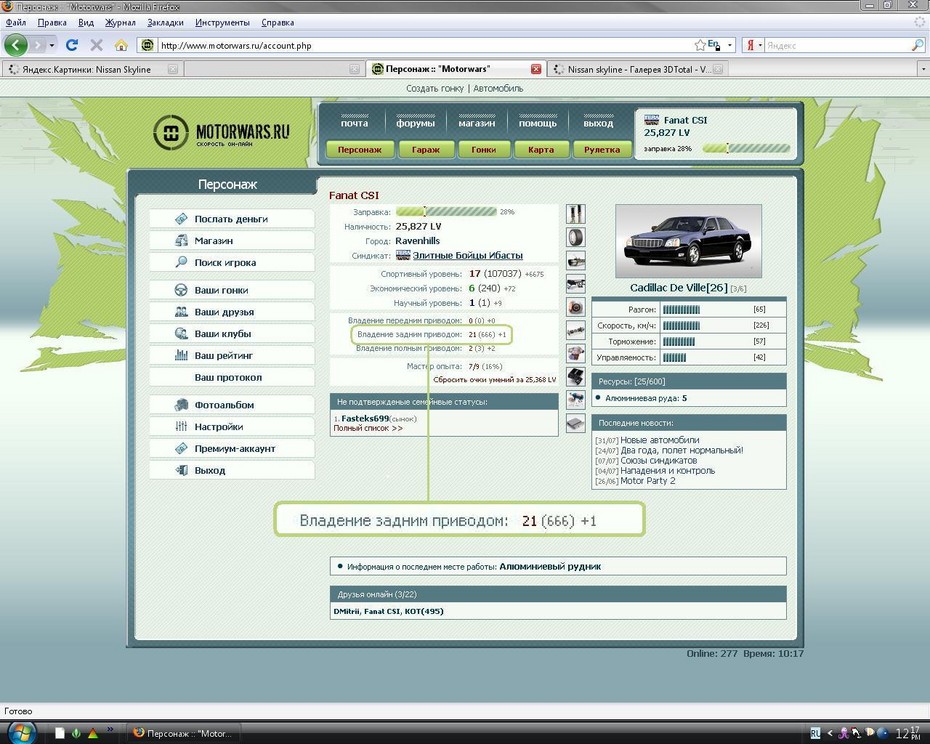Screen dimensions: 930x744
Task: Open the почта link
Action: (354, 123)
